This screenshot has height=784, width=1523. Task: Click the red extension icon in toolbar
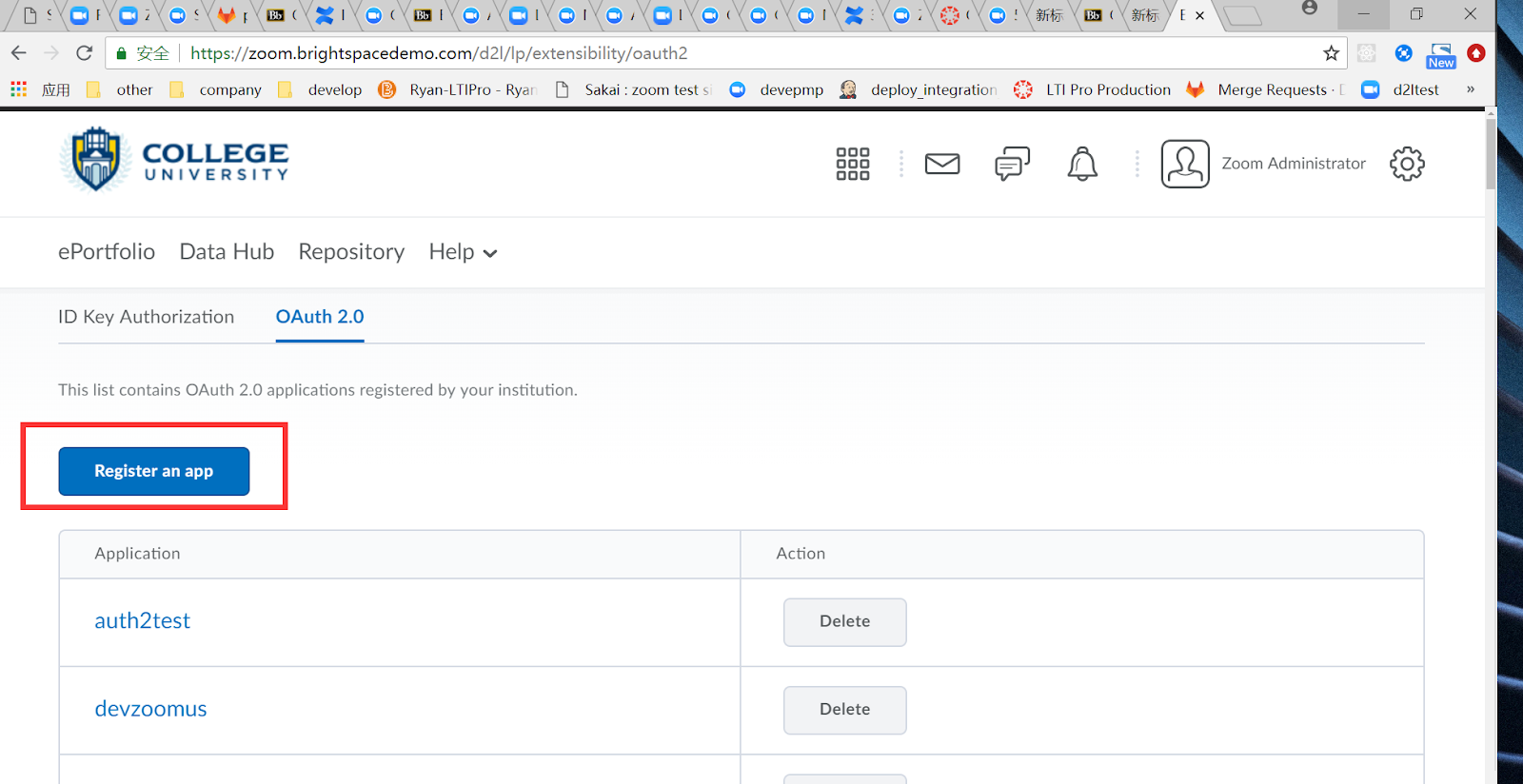coord(1476,53)
